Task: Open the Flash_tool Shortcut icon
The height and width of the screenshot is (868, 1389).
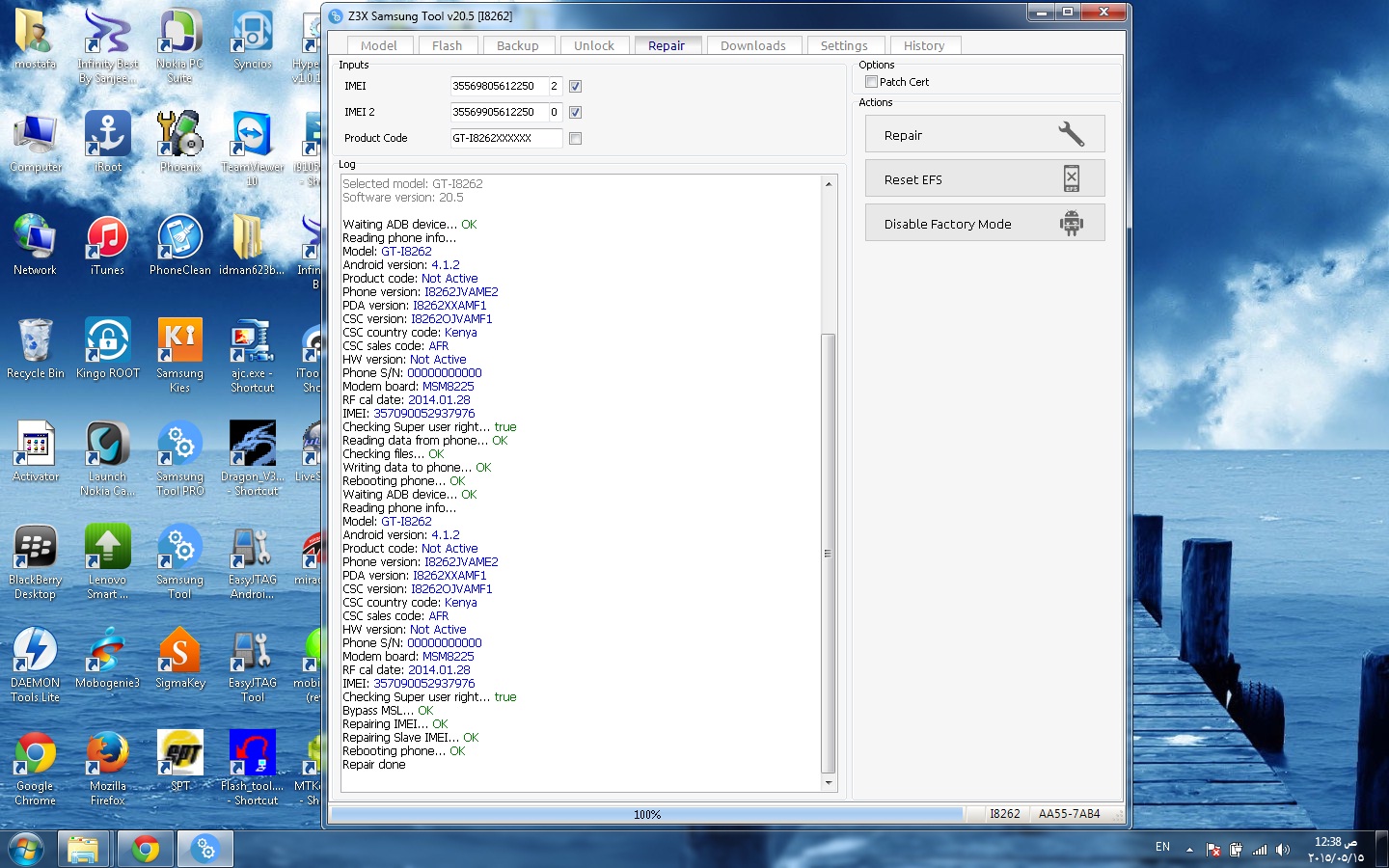Action: click(x=253, y=768)
